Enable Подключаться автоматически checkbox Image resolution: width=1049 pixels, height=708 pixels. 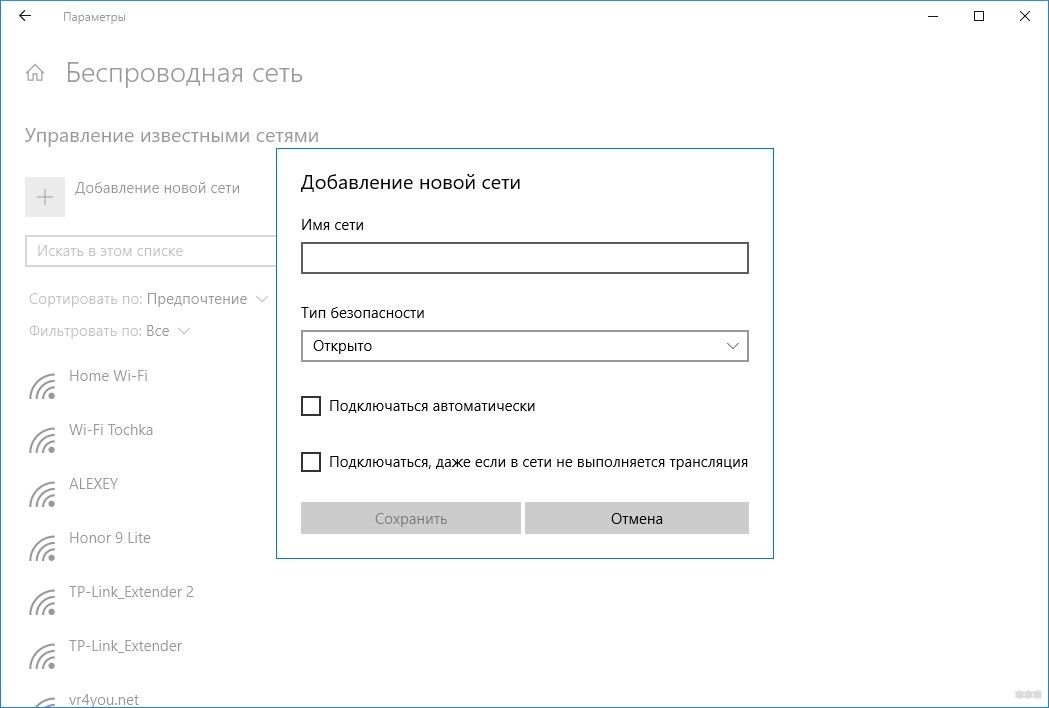click(311, 406)
